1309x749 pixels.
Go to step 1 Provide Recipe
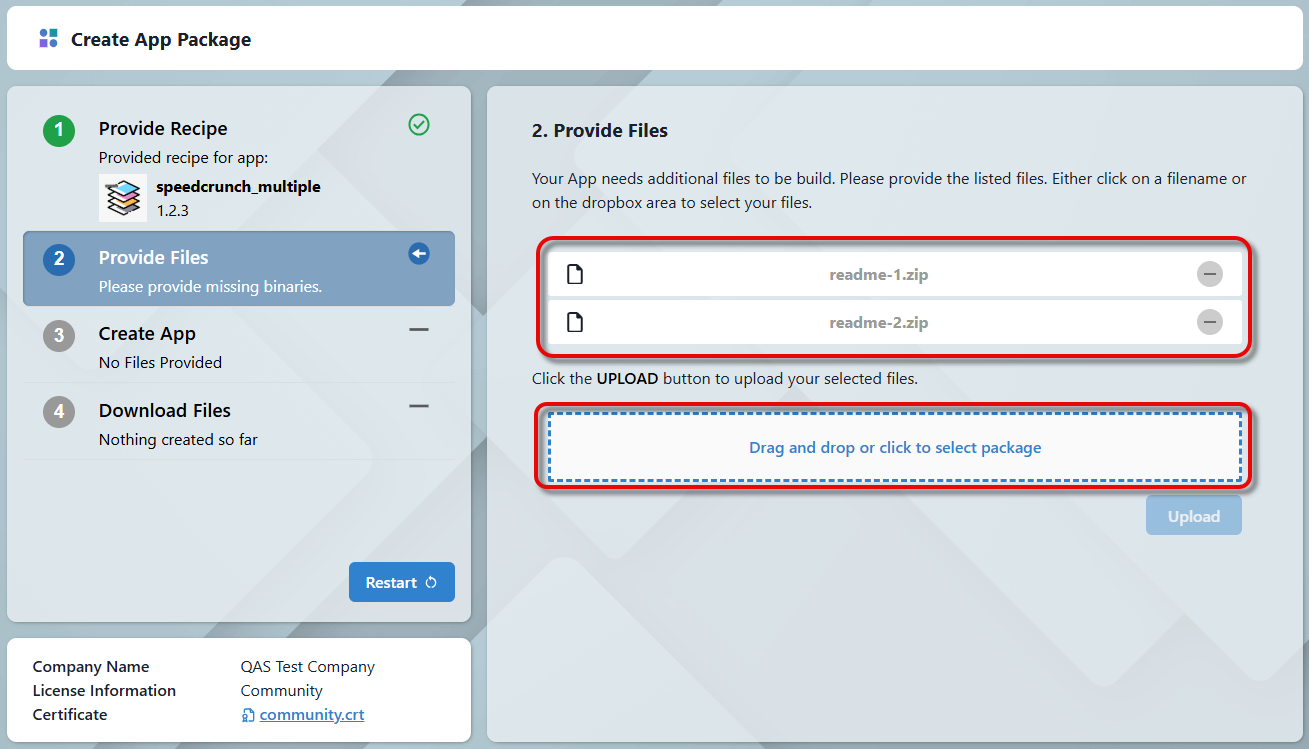tap(163, 129)
